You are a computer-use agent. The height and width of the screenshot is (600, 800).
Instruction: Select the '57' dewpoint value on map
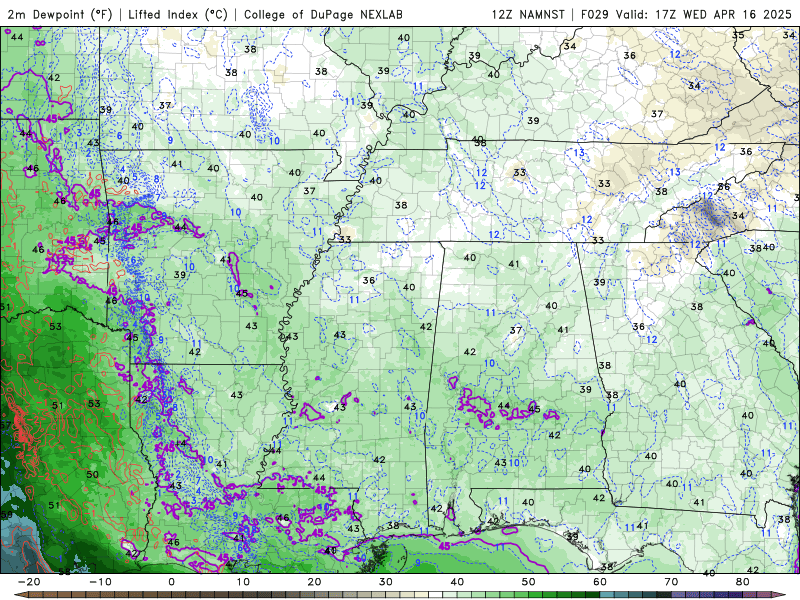[5, 425]
